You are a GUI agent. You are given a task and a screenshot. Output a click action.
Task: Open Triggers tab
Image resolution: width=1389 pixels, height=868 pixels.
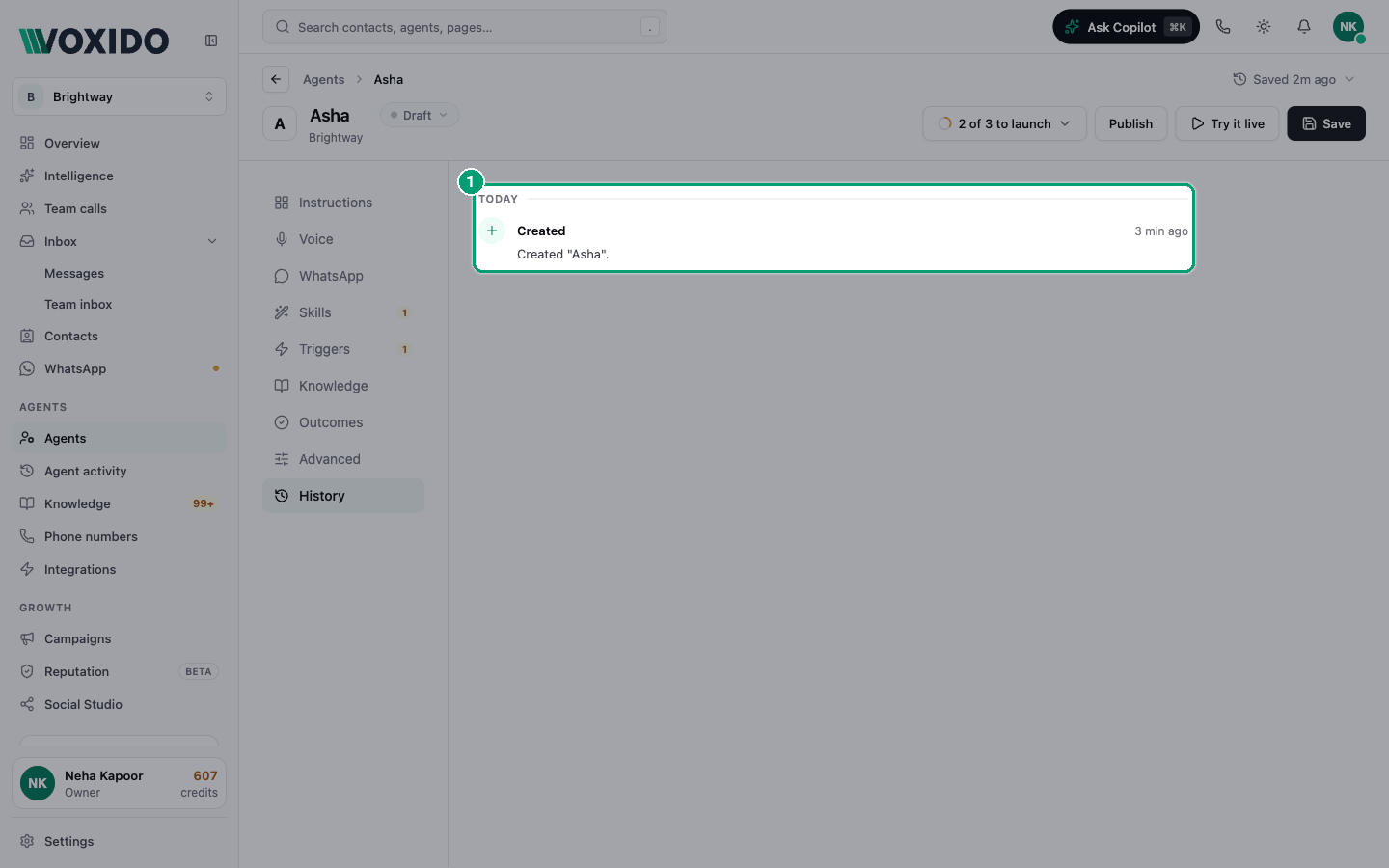click(x=343, y=349)
